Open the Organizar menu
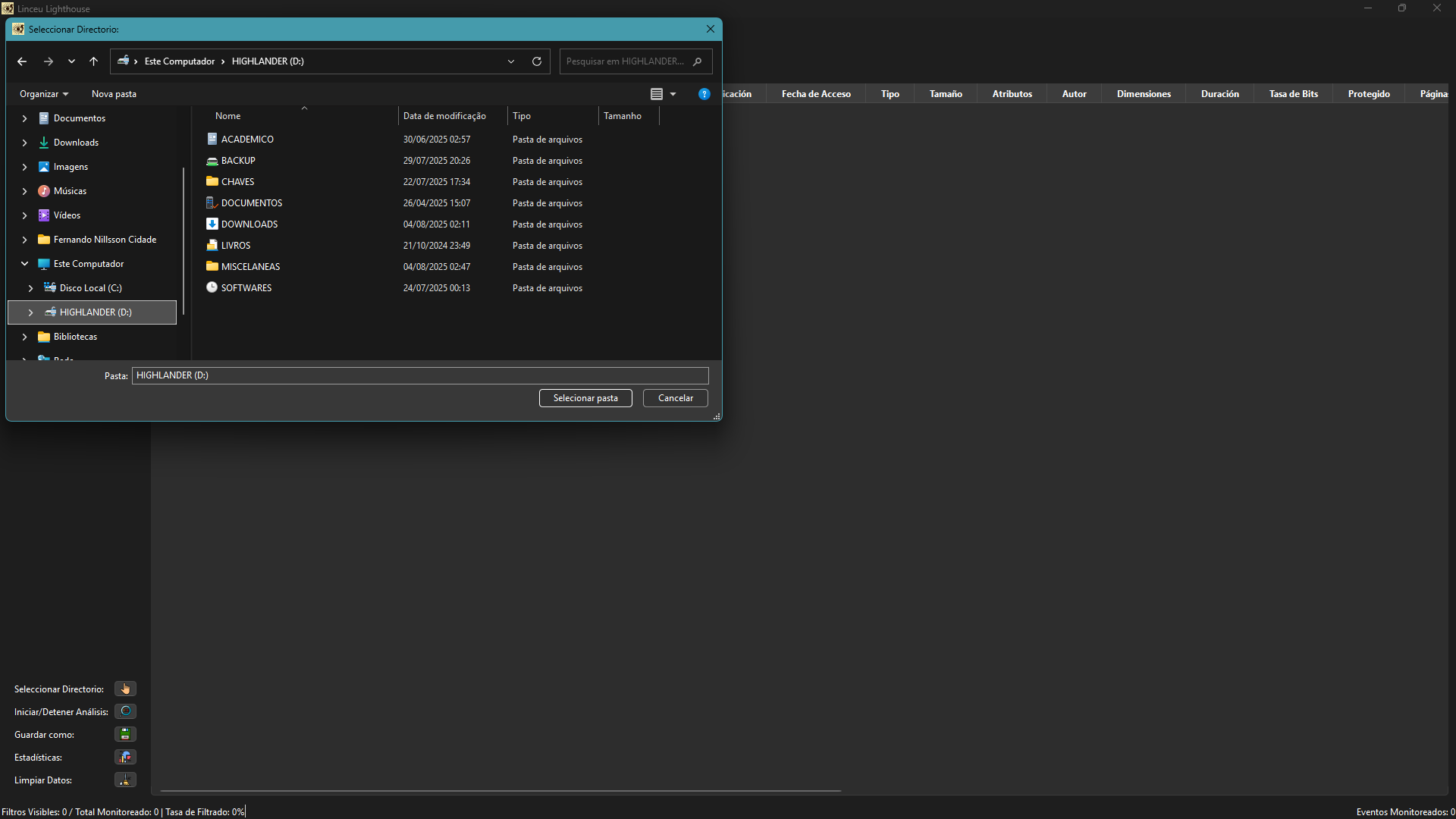Viewport: 1456px width, 819px height. (x=44, y=94)
